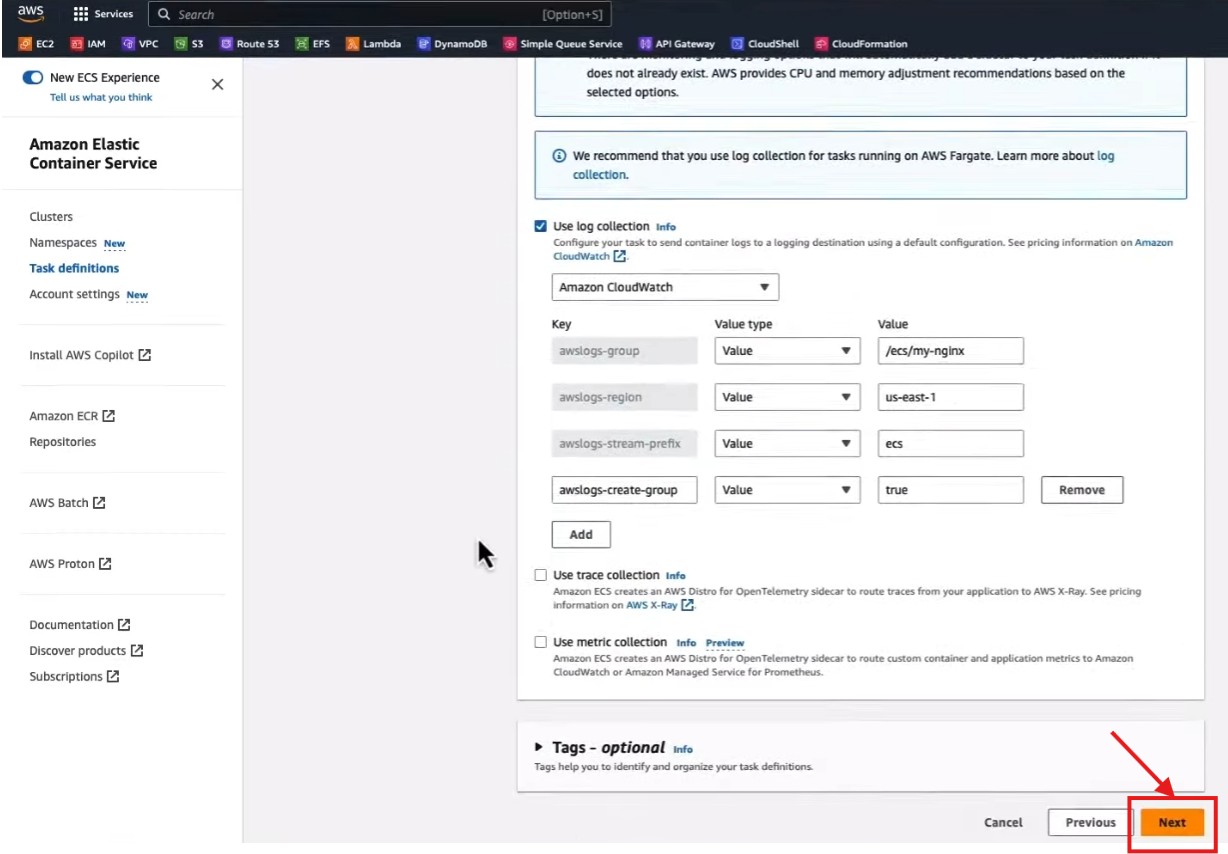Toggle the New ECS Experience switch

coord(33,78)
